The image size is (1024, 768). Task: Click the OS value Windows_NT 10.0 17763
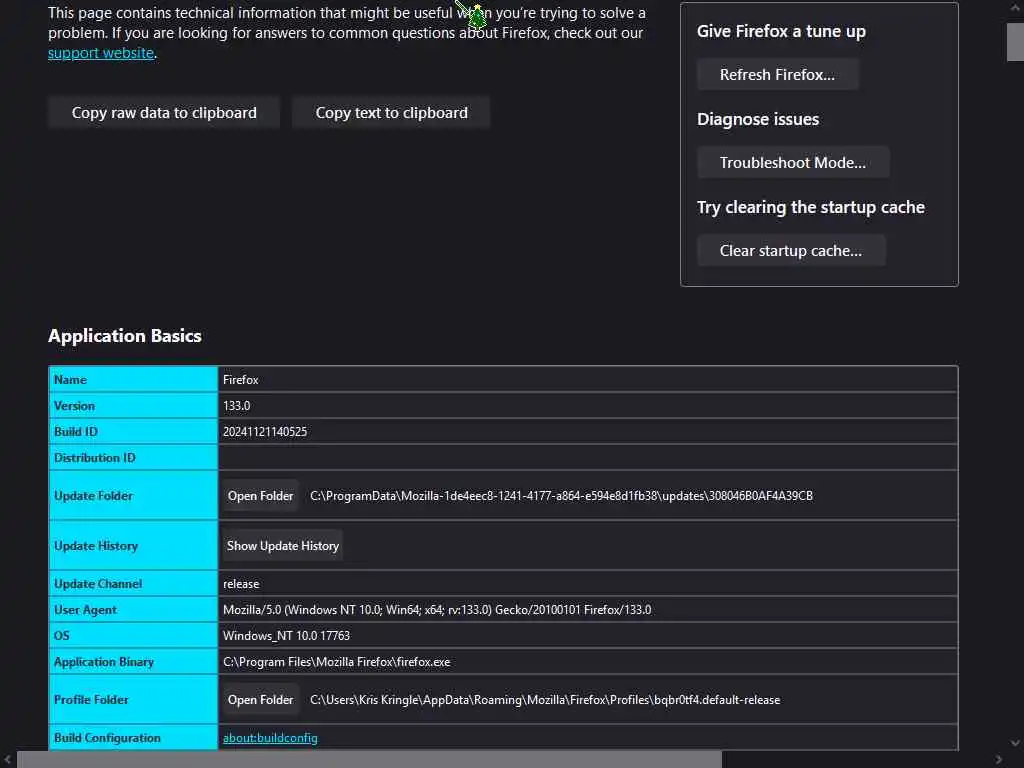(286, 635)
